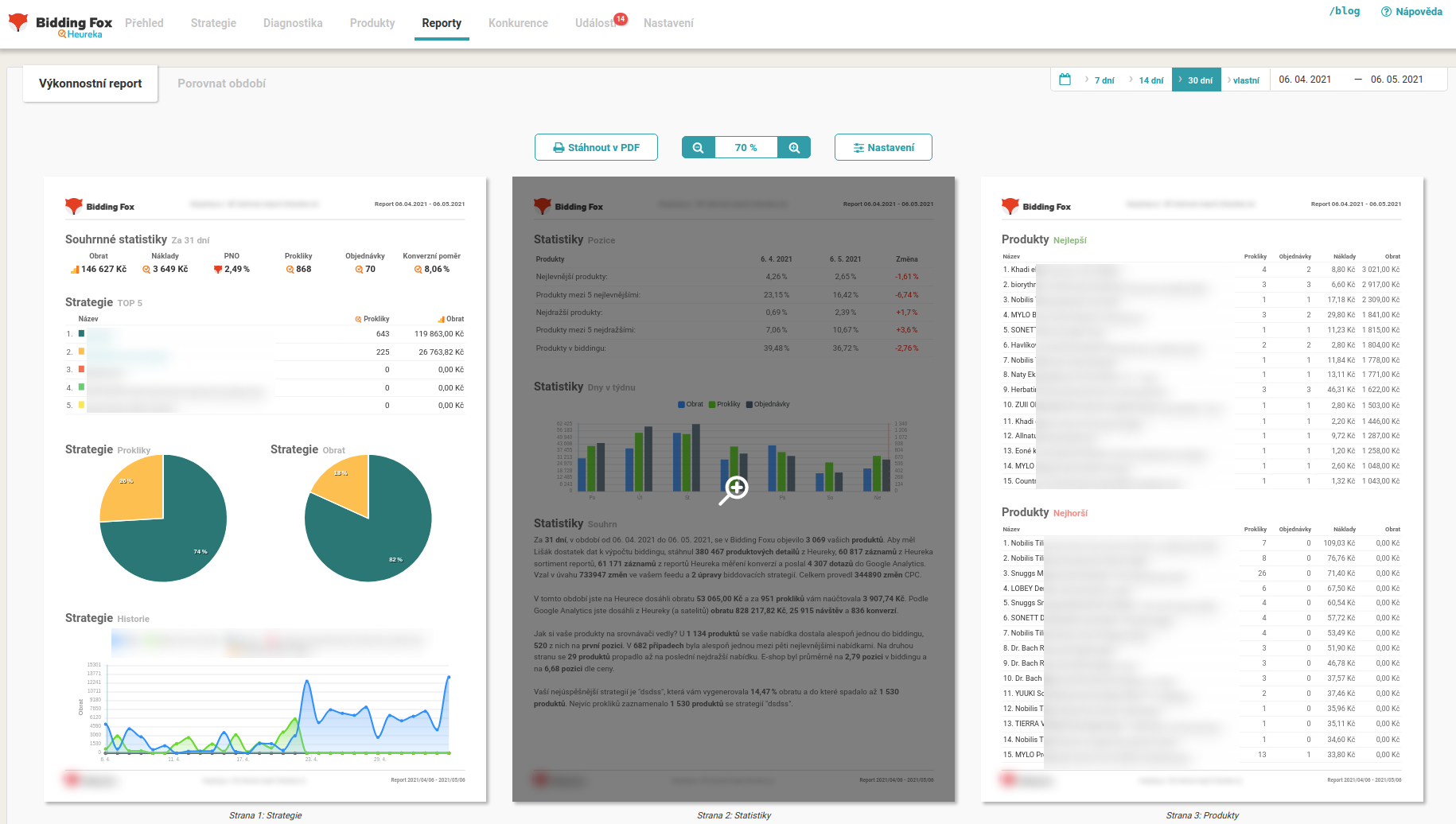Open the calendar date picker icon
Viewport: 1456px width, 824px height.
point(1065,80)
